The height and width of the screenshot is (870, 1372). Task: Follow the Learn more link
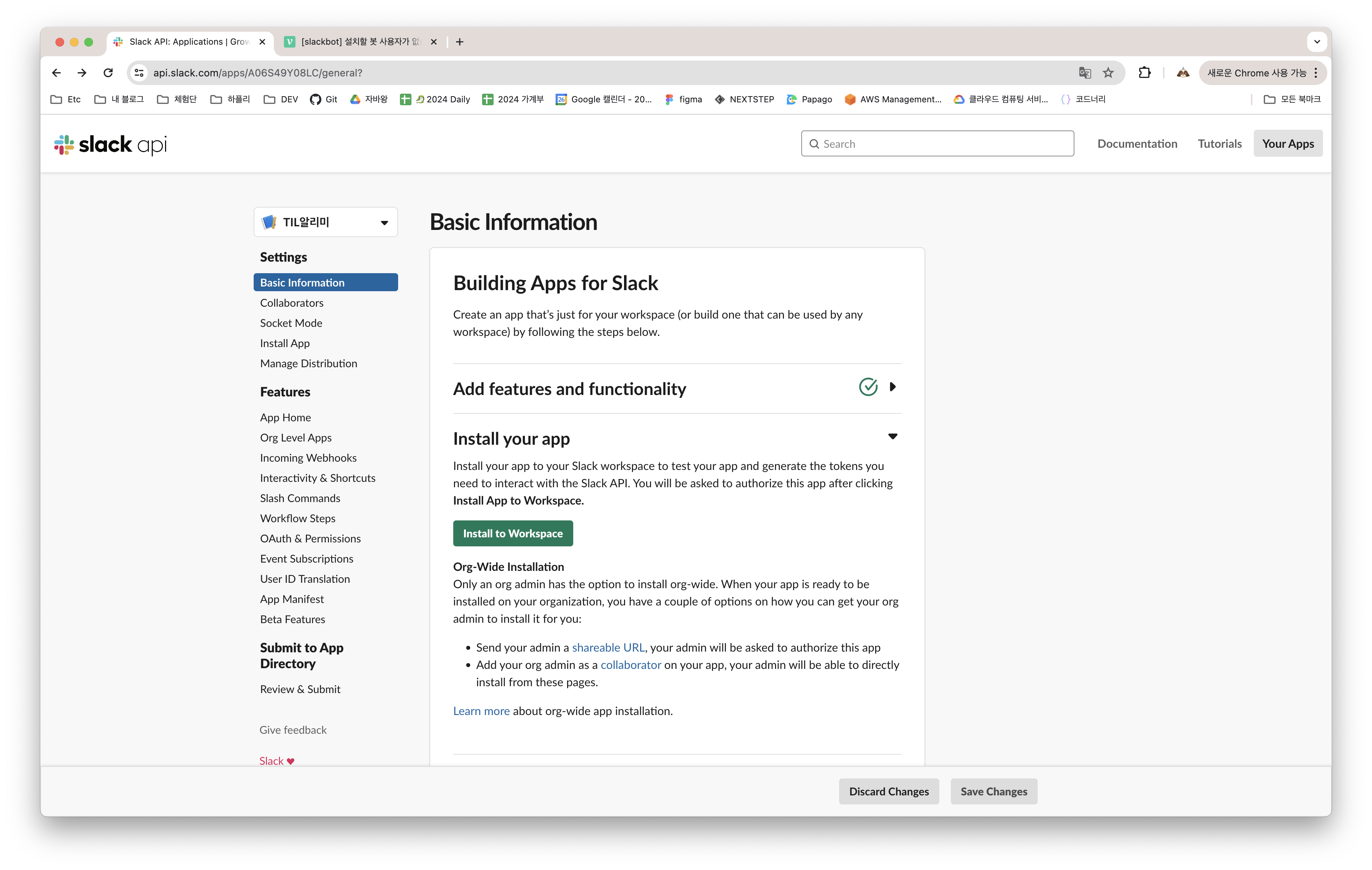[481, 711]
